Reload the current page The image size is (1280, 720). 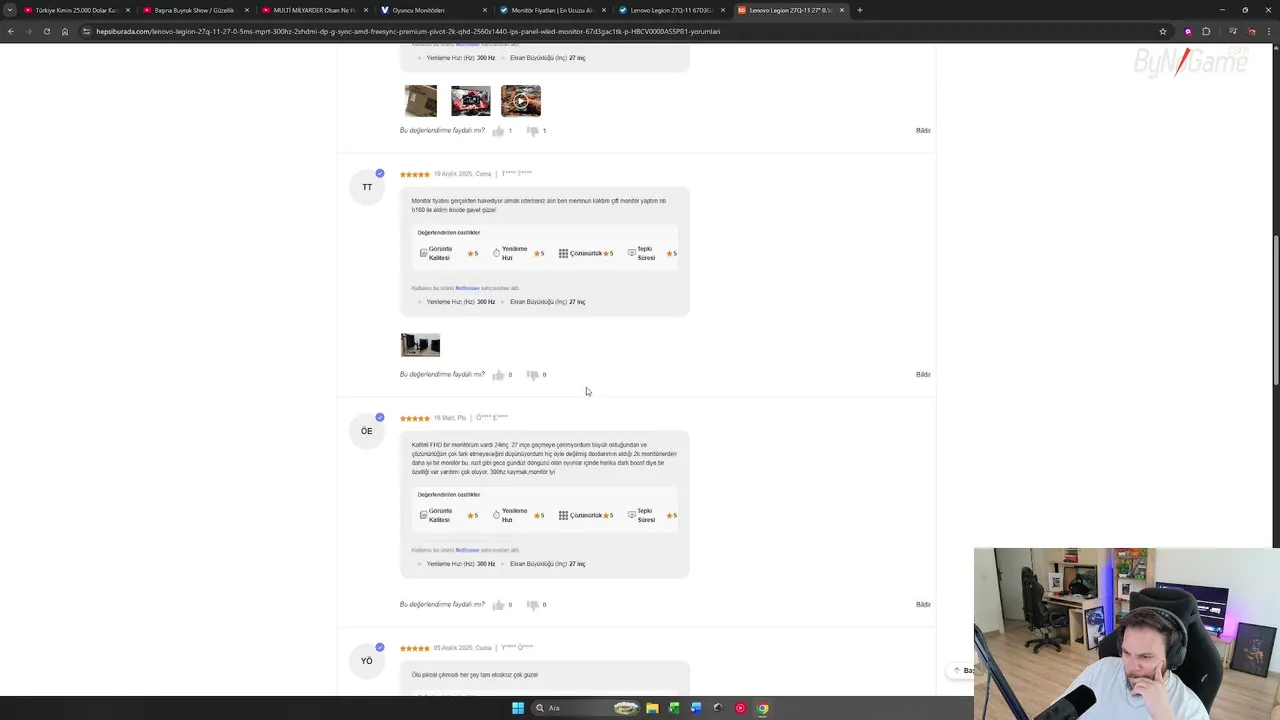coord(46,31)
